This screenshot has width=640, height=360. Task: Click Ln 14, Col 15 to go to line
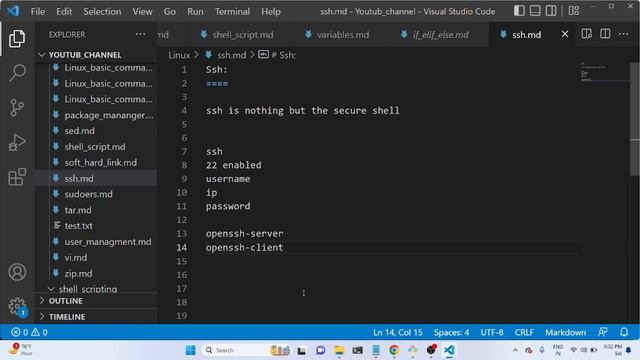[x=398, y=332]
